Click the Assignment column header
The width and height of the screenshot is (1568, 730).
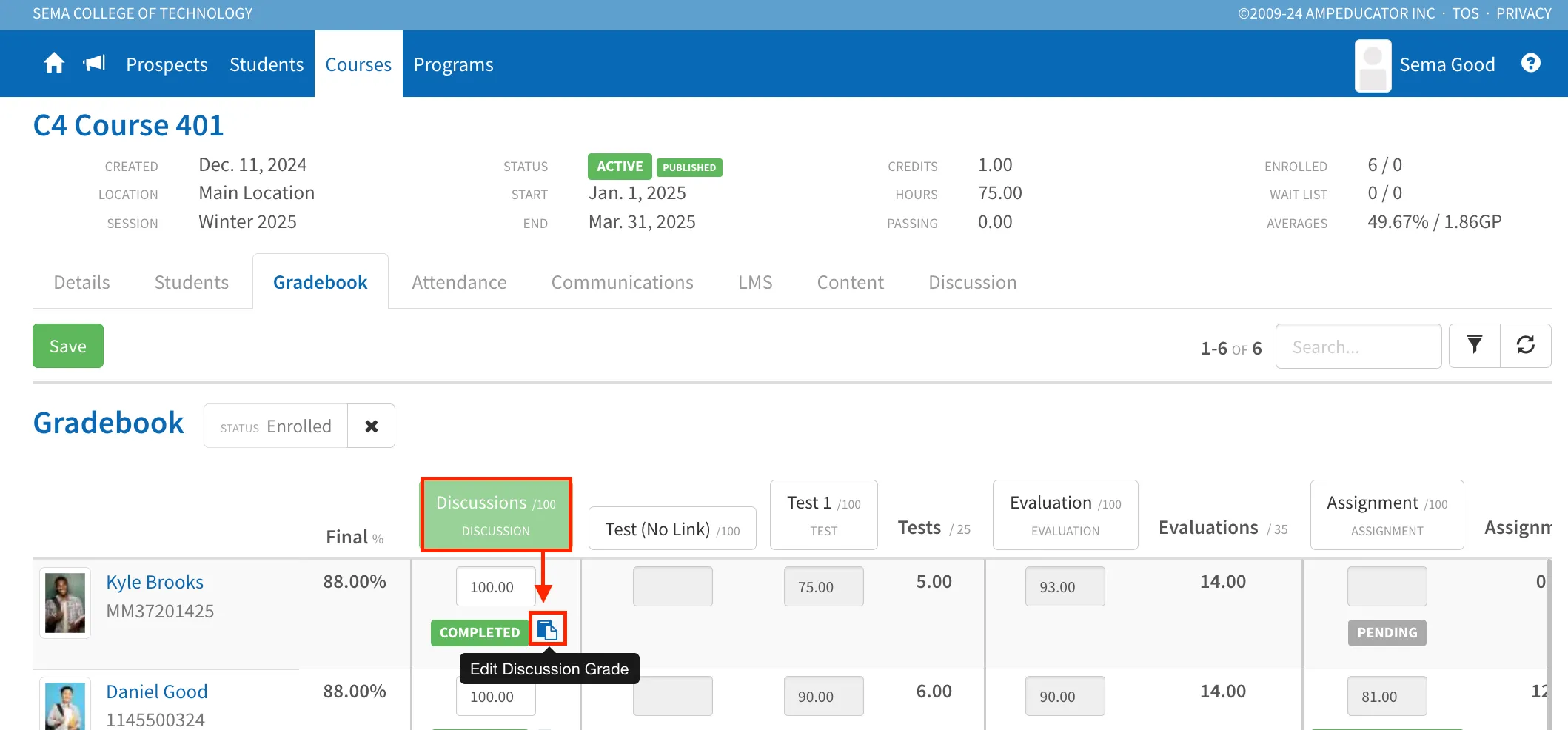click(x=1387, y=515)
